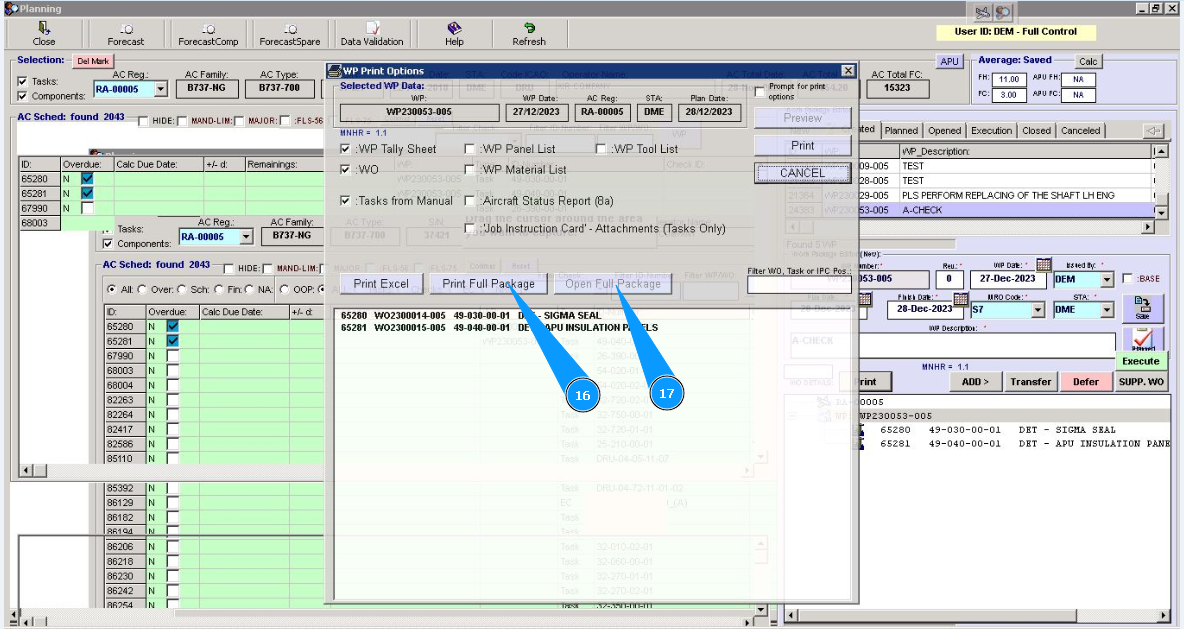Screen dimensions: 1184x630
Task: Select the Sch radio filter
Action: pyautogui.click(x=181, y=289)
